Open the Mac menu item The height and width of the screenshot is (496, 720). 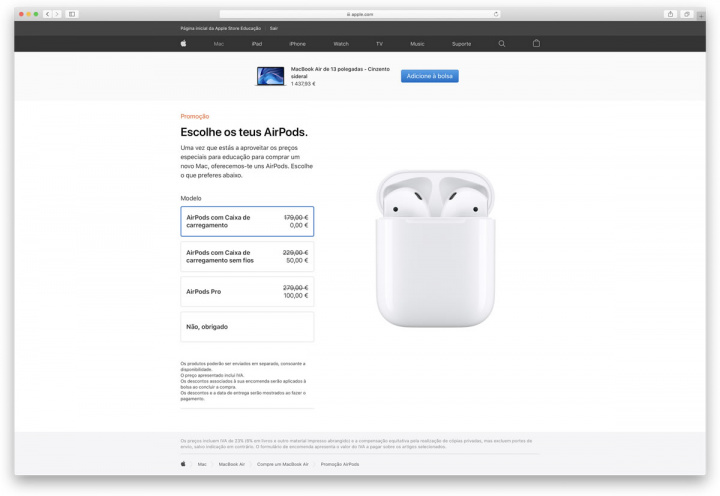tap(219, 44)
